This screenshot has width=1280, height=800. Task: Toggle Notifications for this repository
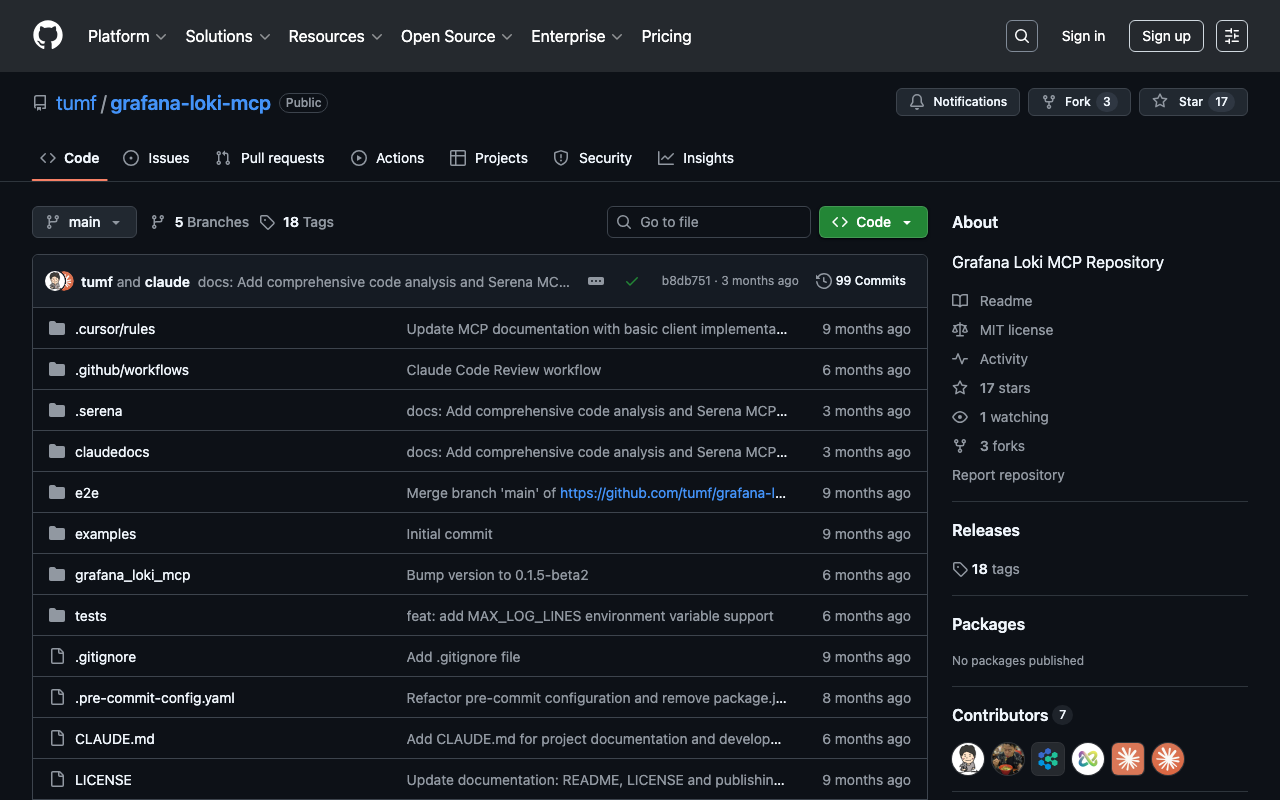(958, 102)
